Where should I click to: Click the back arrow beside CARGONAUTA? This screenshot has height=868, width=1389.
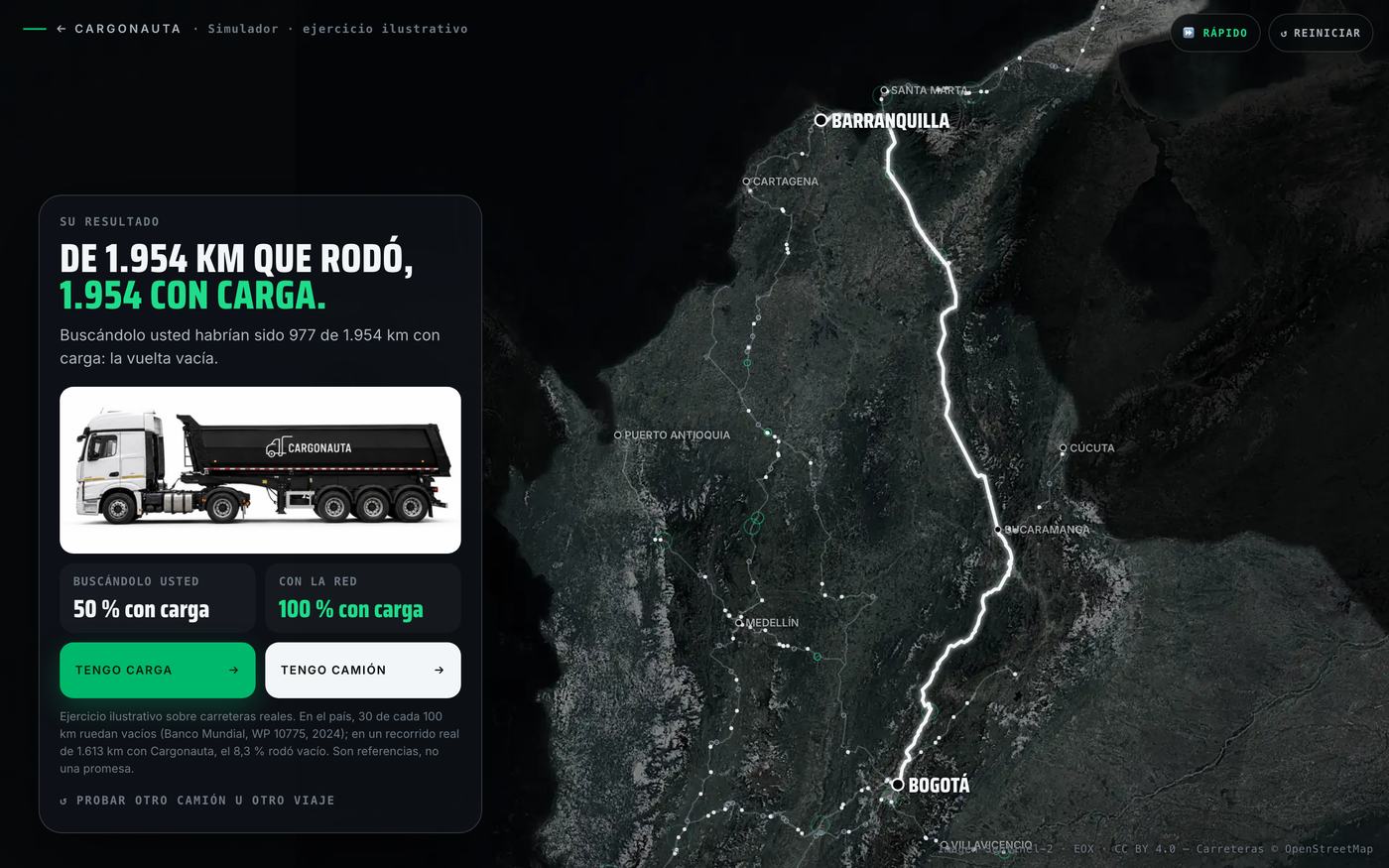(x=62, y=29)
